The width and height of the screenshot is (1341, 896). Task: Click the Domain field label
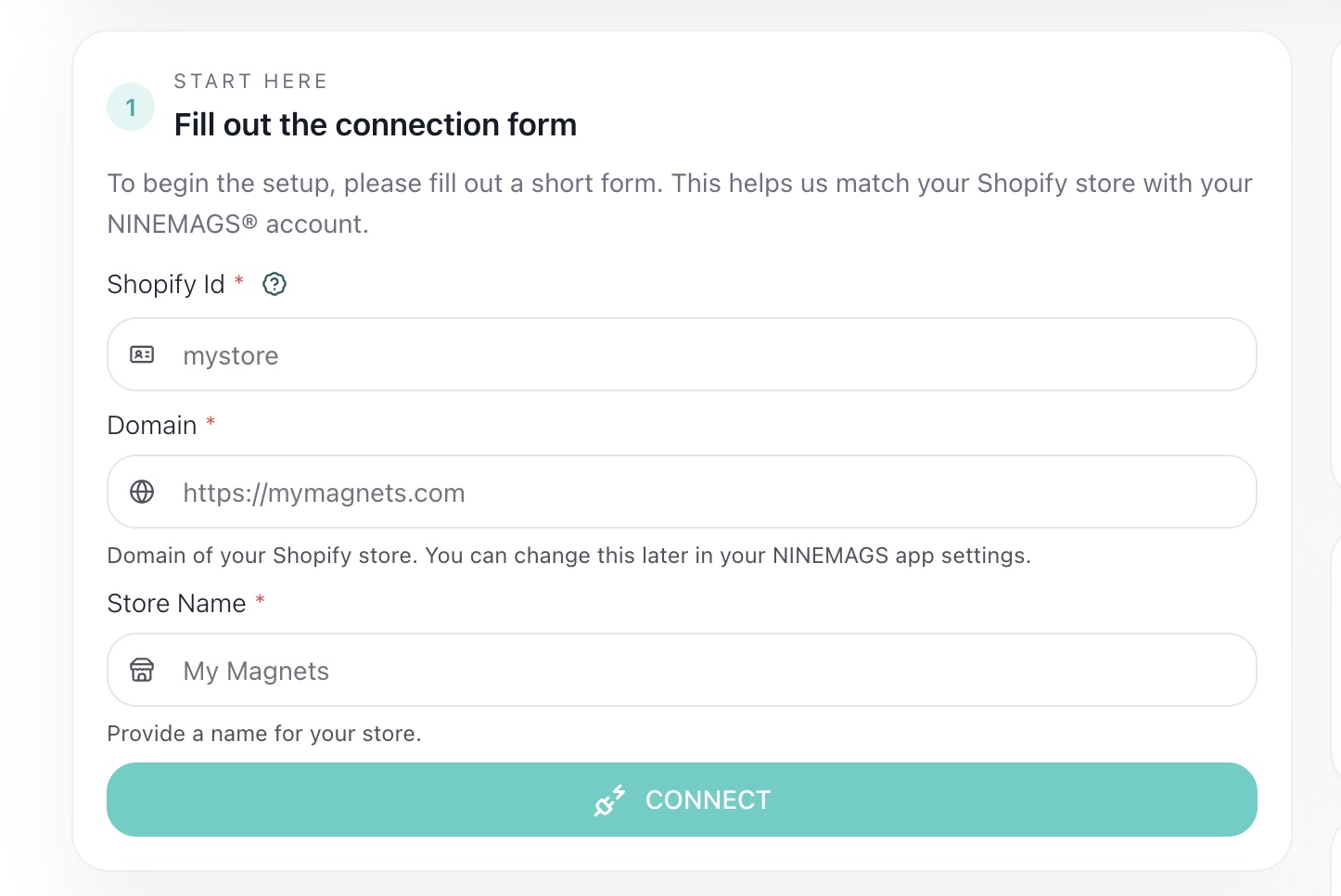[152, 425]
